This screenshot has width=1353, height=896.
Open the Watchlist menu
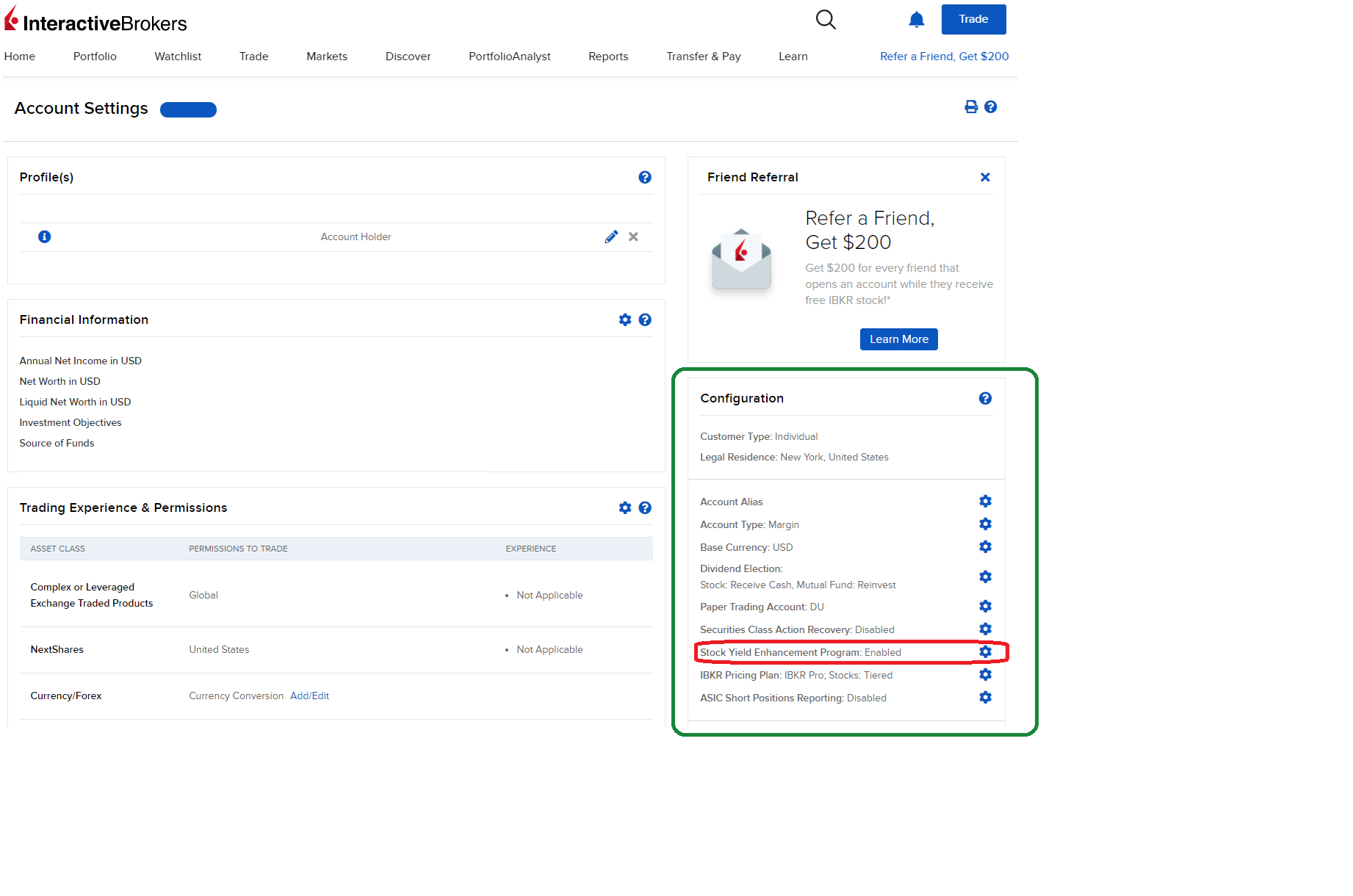coord(178,57)
